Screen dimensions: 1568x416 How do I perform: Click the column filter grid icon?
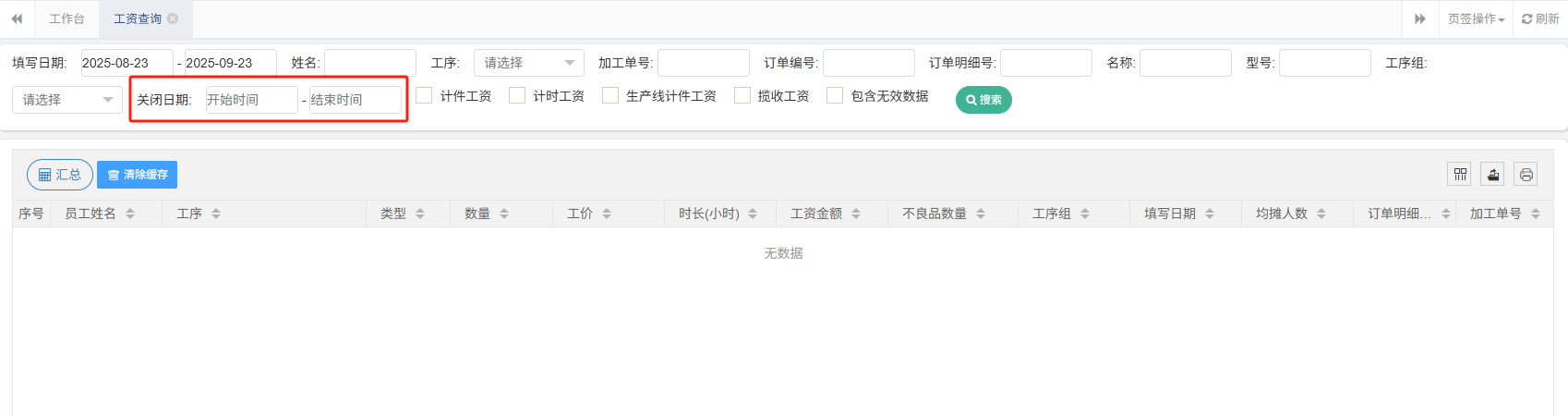click(1459, 175)
